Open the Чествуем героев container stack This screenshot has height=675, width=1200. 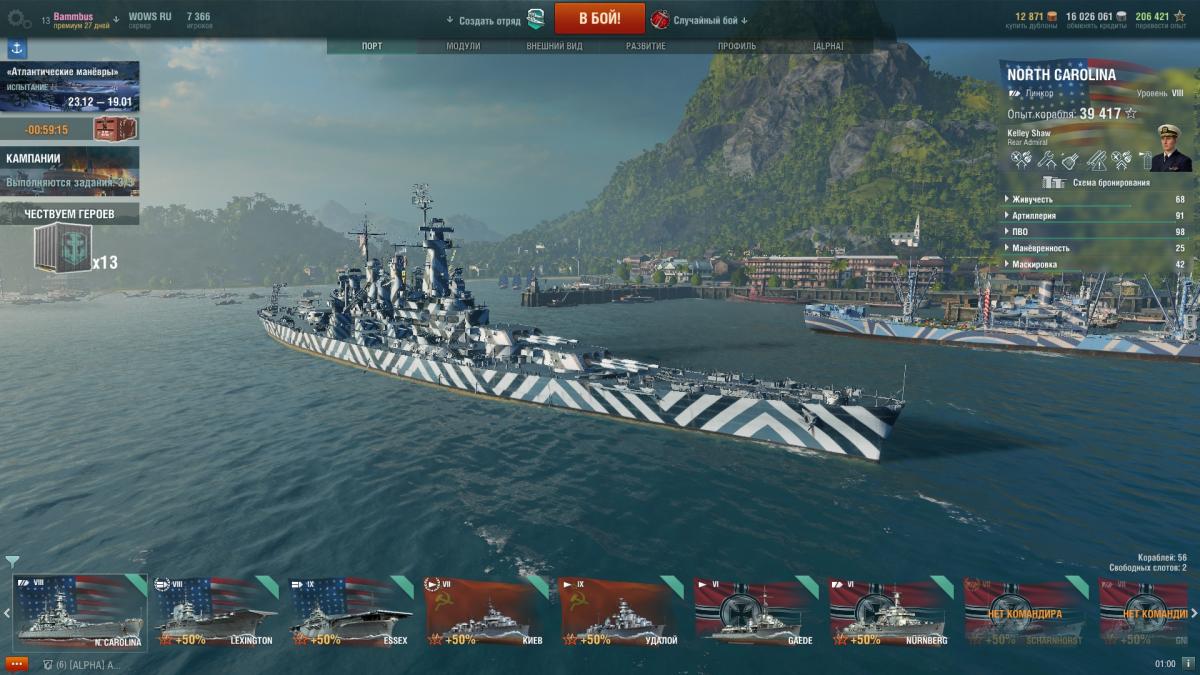pos(62,248)
